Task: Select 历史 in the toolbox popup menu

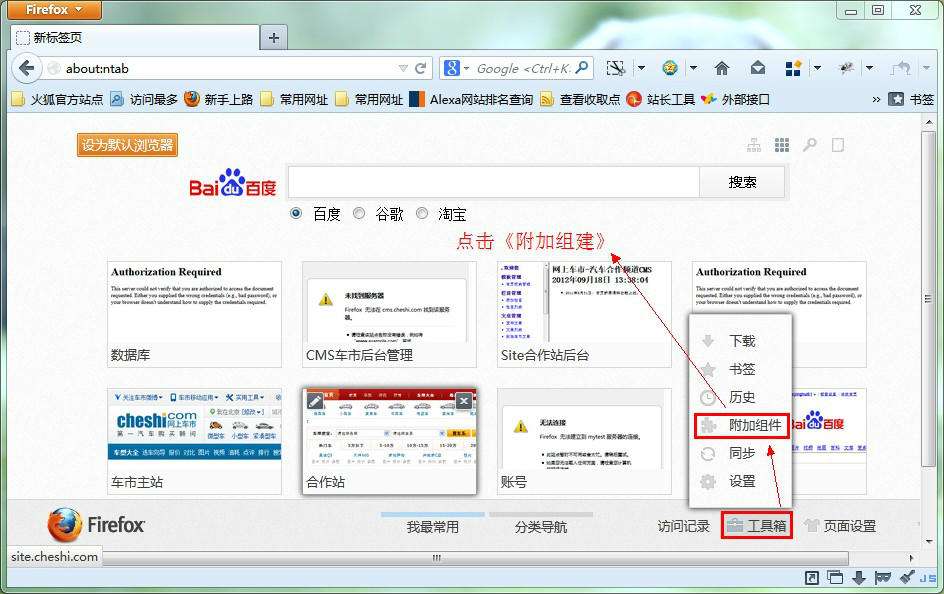Action: [741, 397]
